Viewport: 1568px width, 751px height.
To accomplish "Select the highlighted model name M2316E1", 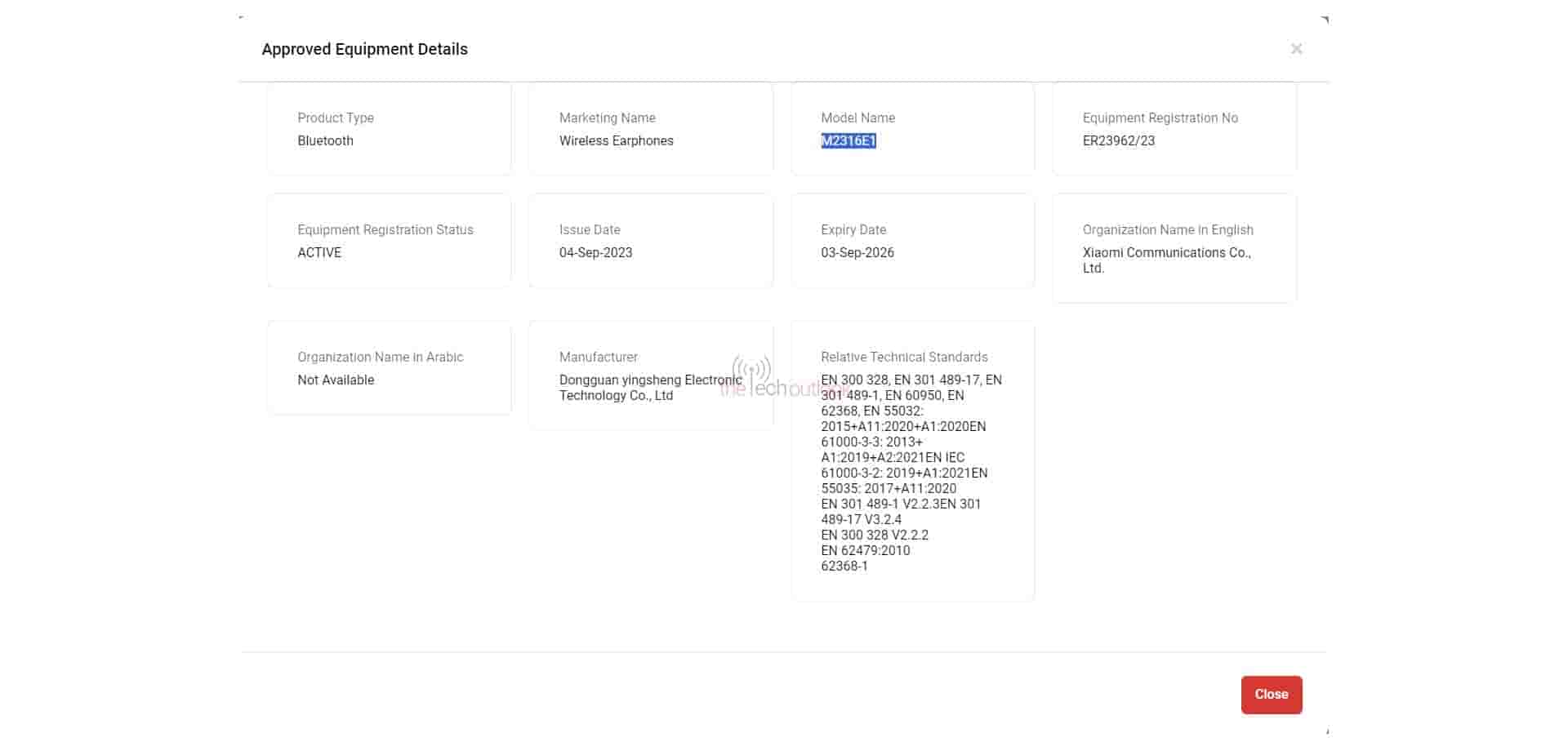I will coord(849,140).
